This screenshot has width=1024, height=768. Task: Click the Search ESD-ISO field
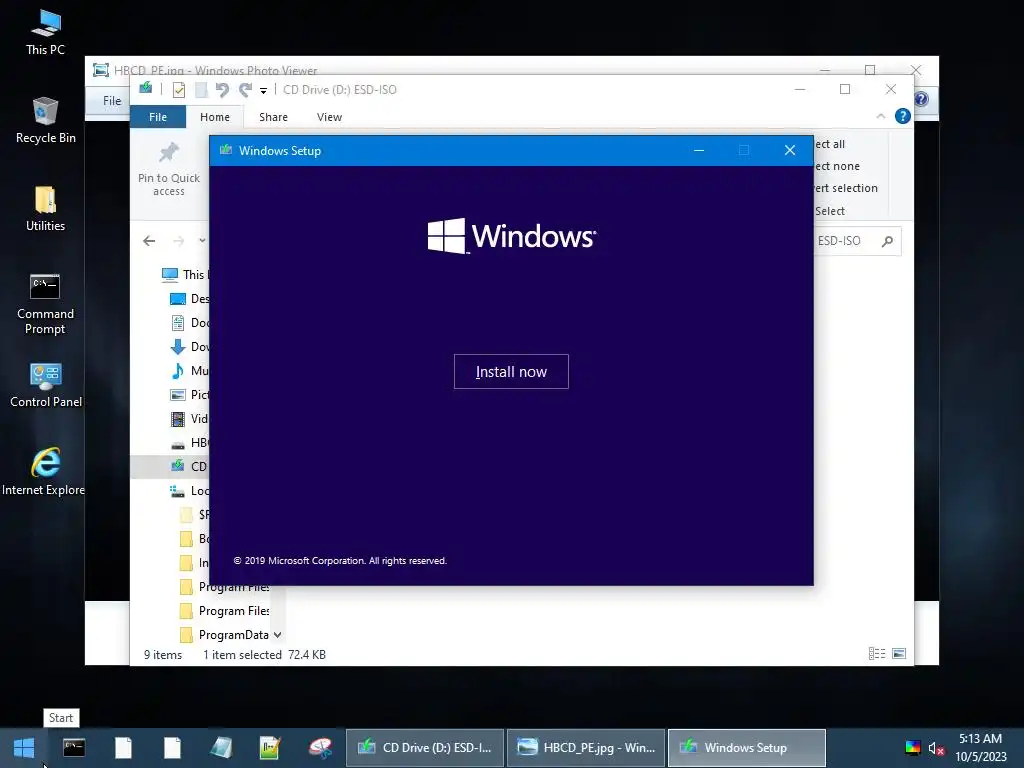point(857,241)
